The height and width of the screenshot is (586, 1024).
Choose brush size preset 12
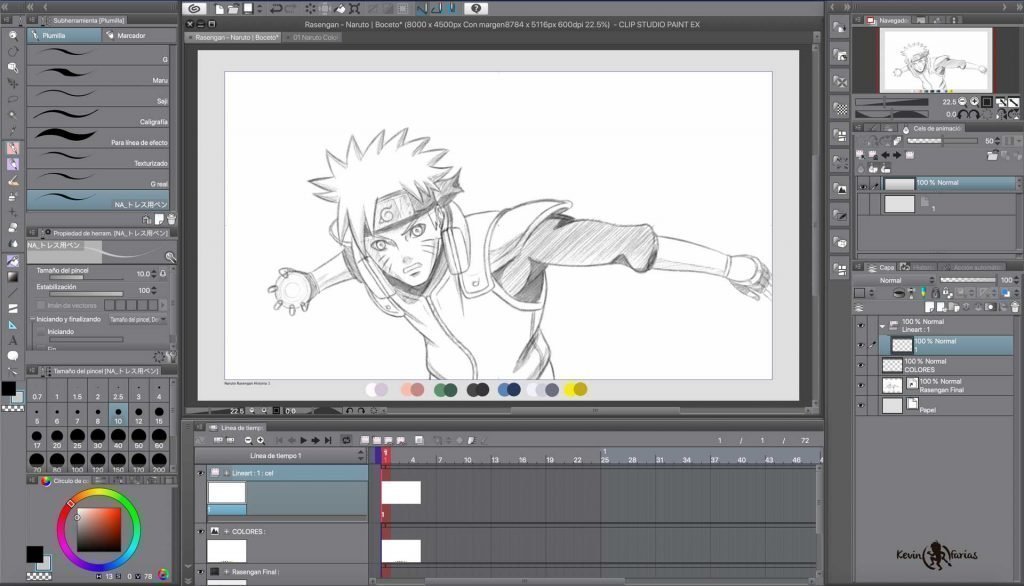138,415
